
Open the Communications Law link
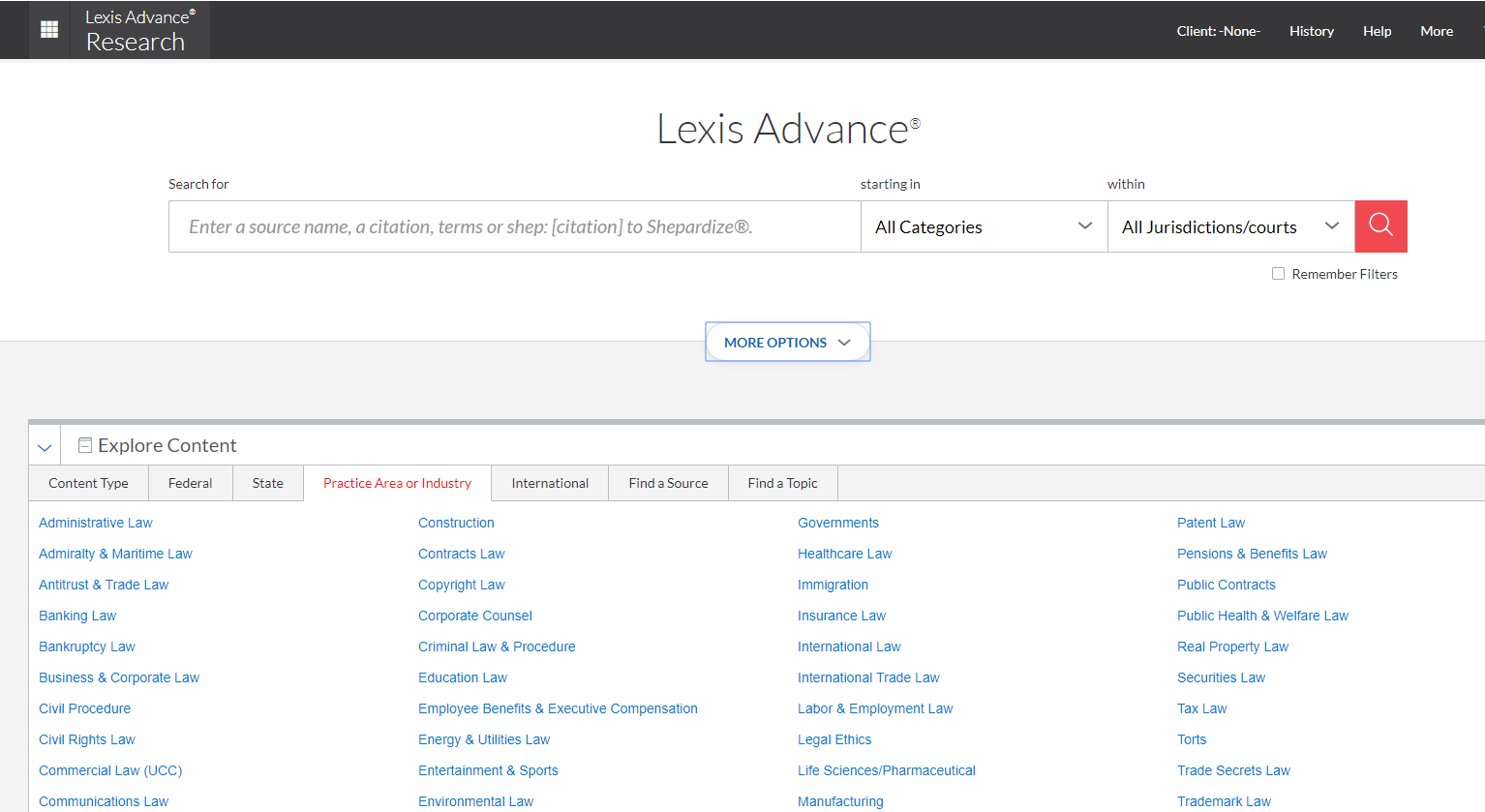[x=104, y=801]
